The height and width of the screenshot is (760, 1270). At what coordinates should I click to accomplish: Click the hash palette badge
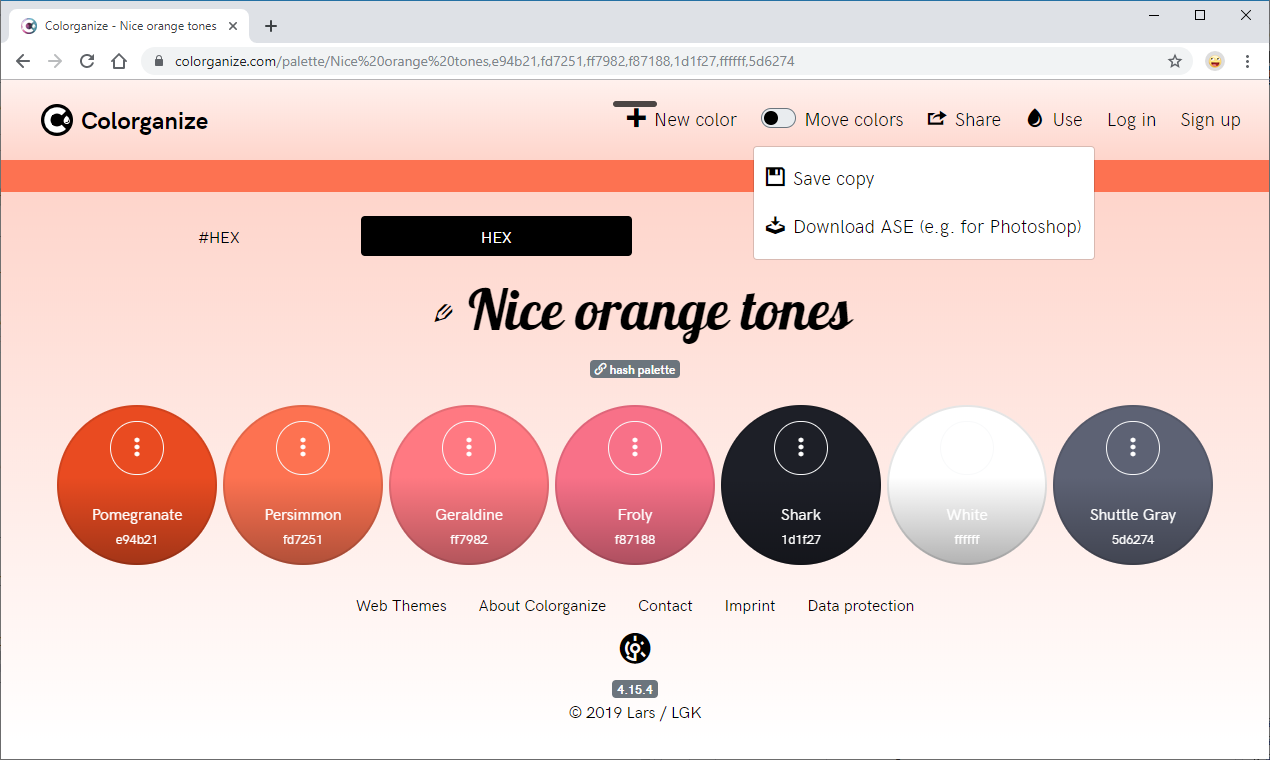634,369
